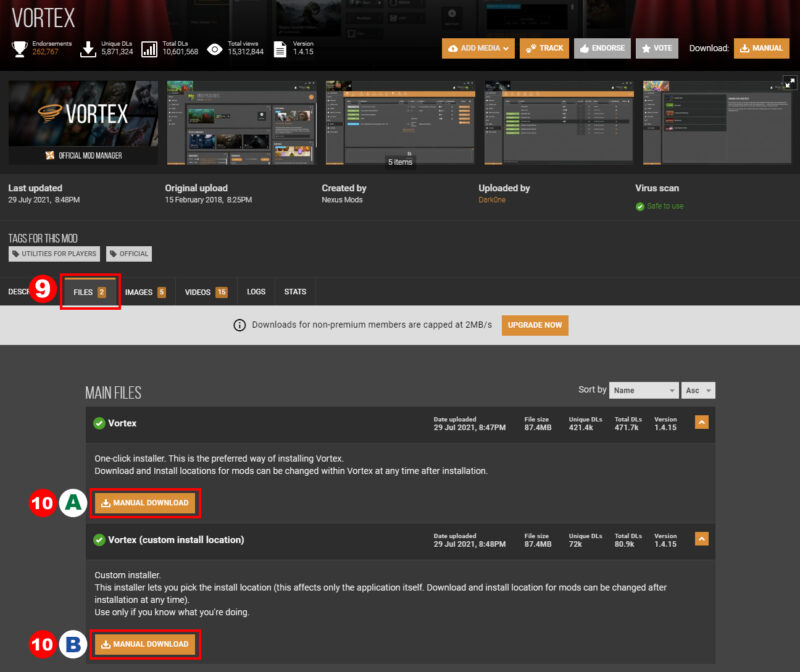Click the Version document icon
Image resolution: width=800 pixels, height=672 pixels.
point(280,49)
